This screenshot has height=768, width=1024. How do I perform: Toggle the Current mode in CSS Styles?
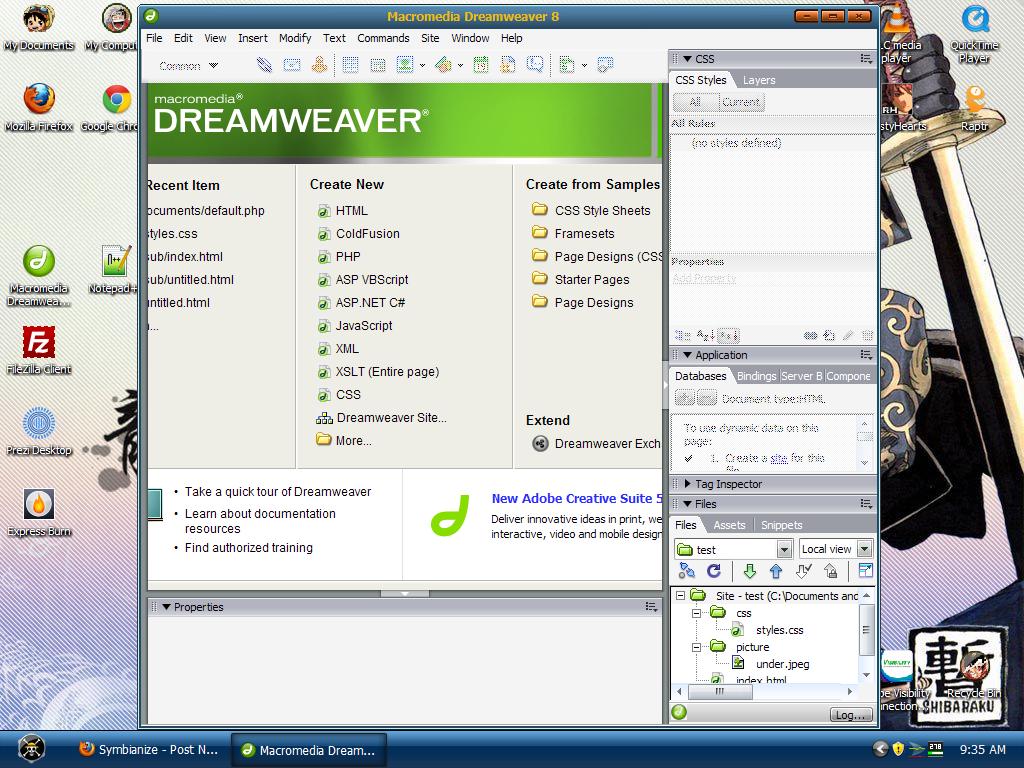pyautogui.click(x=741, y=102)
